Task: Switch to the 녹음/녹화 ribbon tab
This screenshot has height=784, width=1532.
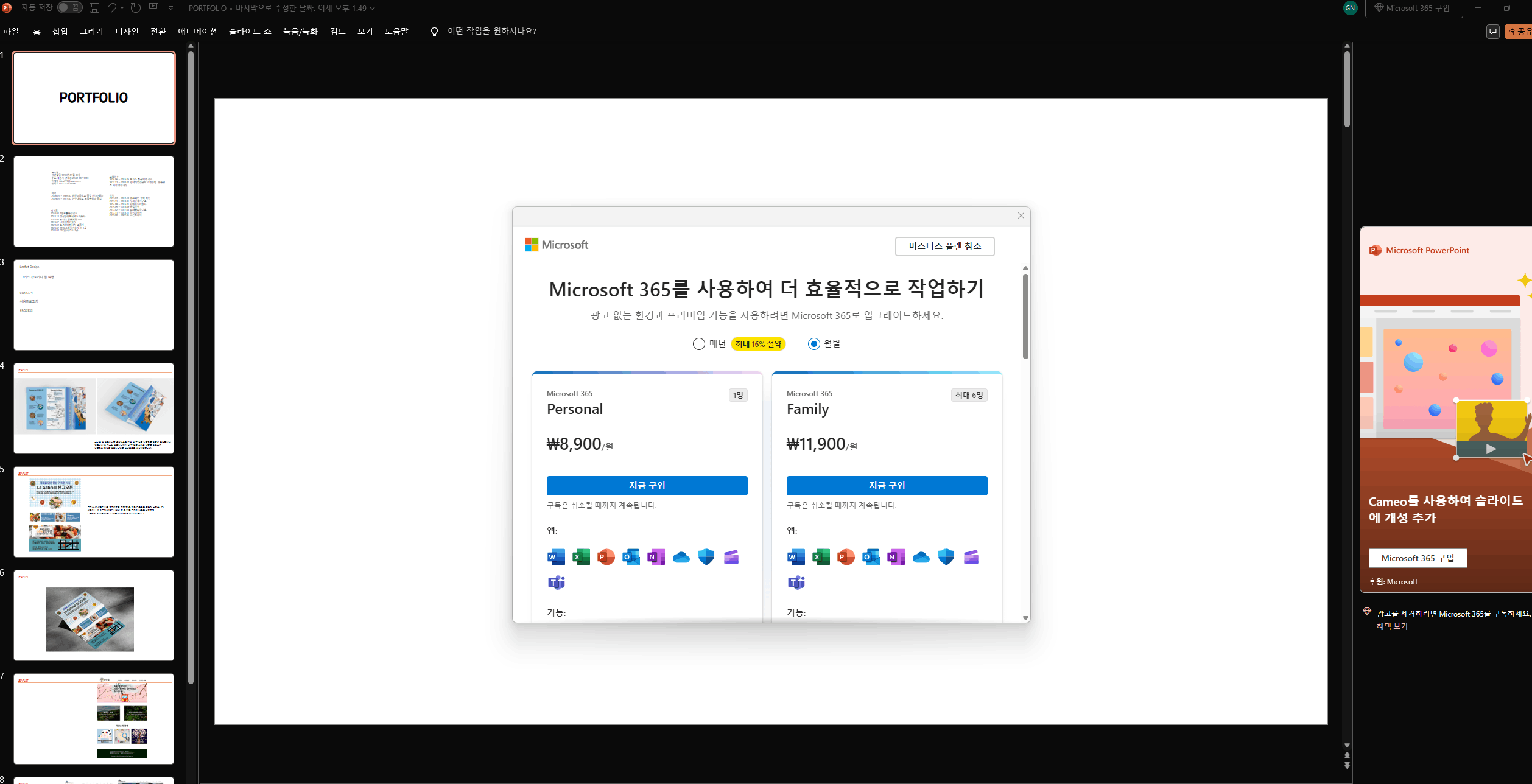Action: pyautogui.click(x=300, y=32)
